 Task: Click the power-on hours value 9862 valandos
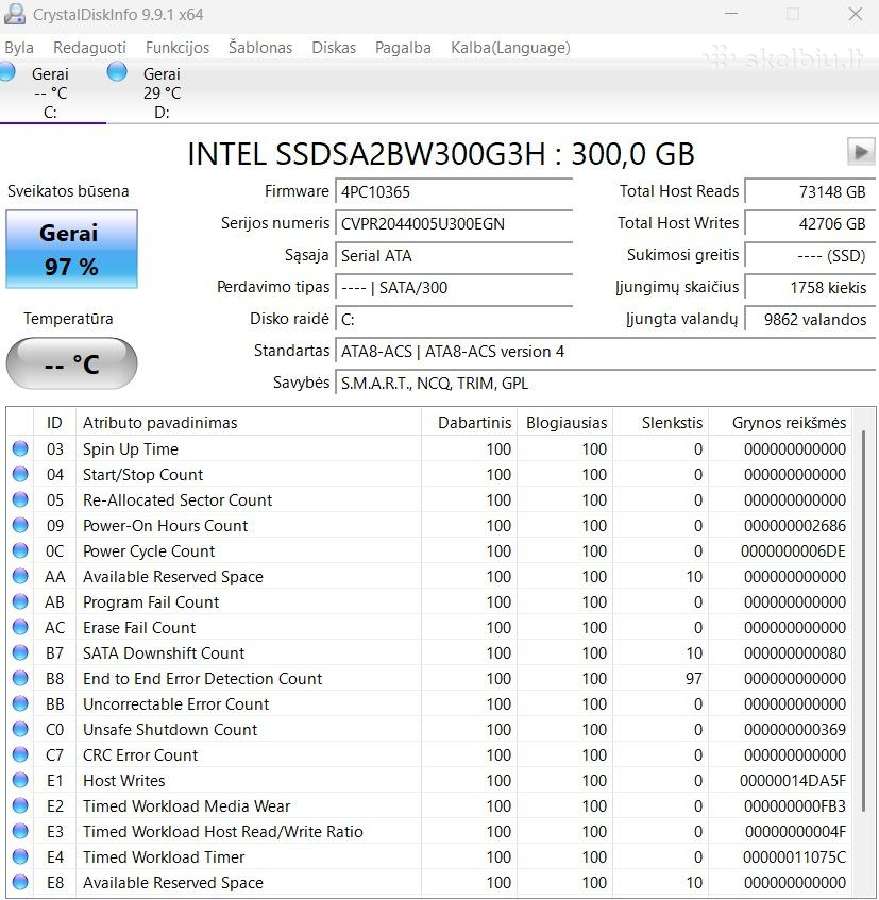(810, 319)
